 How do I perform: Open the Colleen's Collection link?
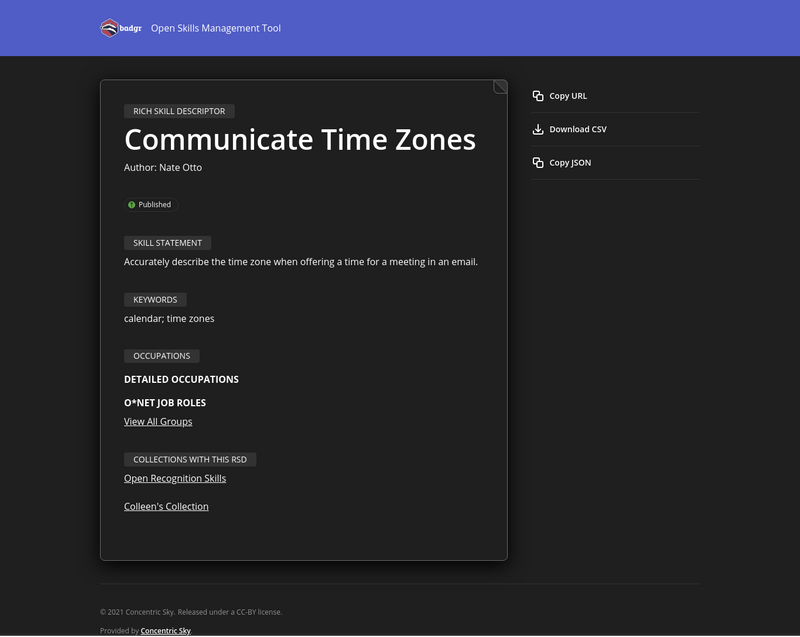165,506
